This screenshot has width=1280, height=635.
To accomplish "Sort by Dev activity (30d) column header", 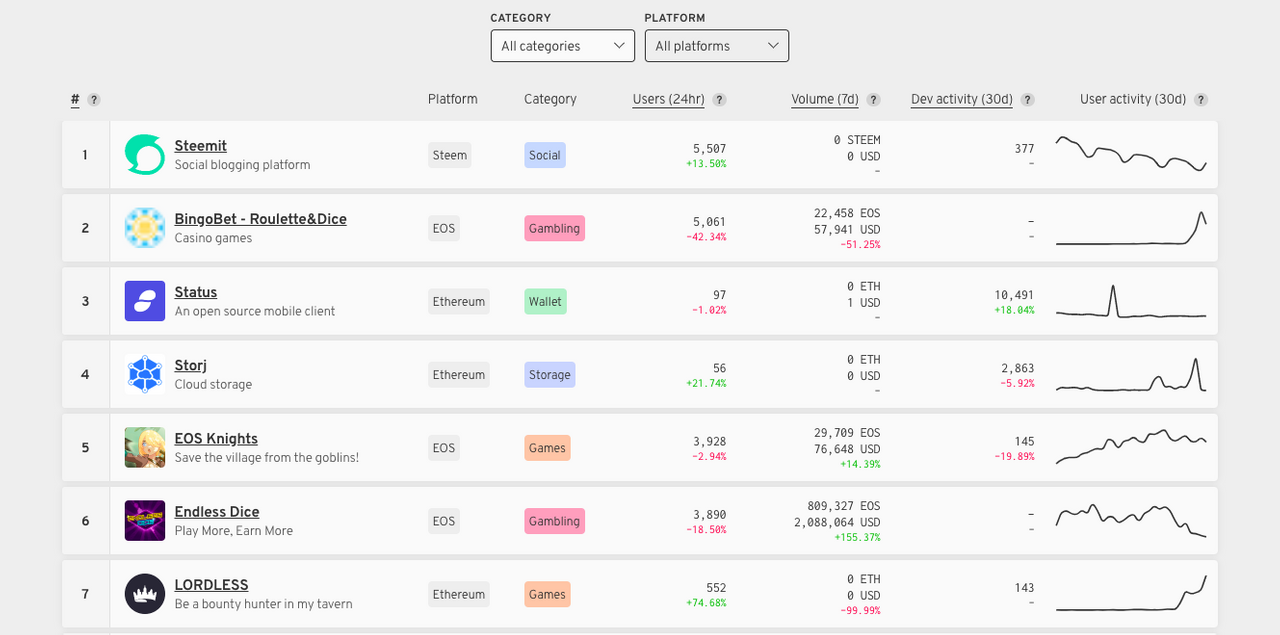I will [962, 100].
